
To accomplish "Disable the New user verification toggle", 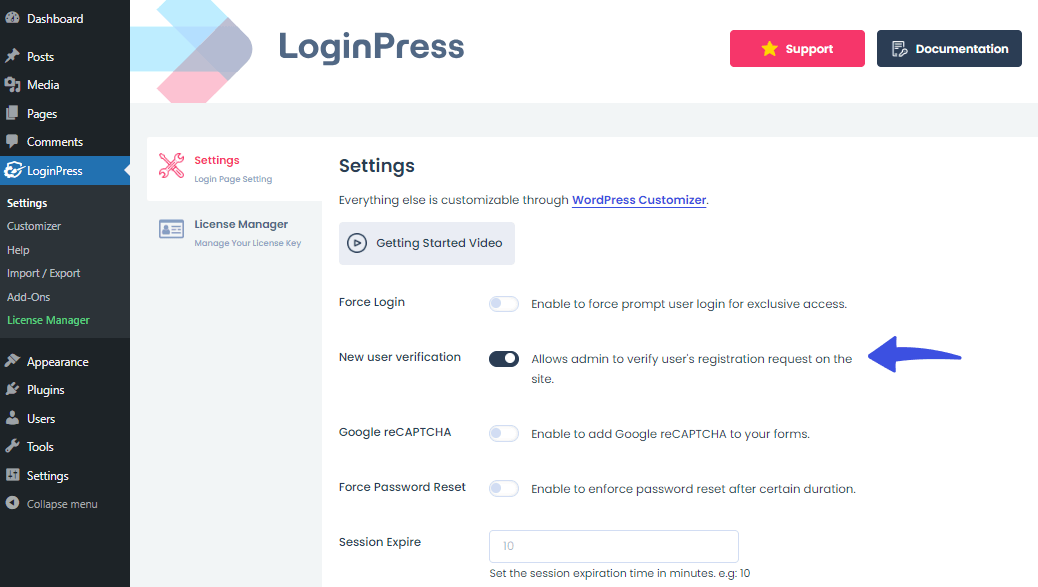I will 504,359.
